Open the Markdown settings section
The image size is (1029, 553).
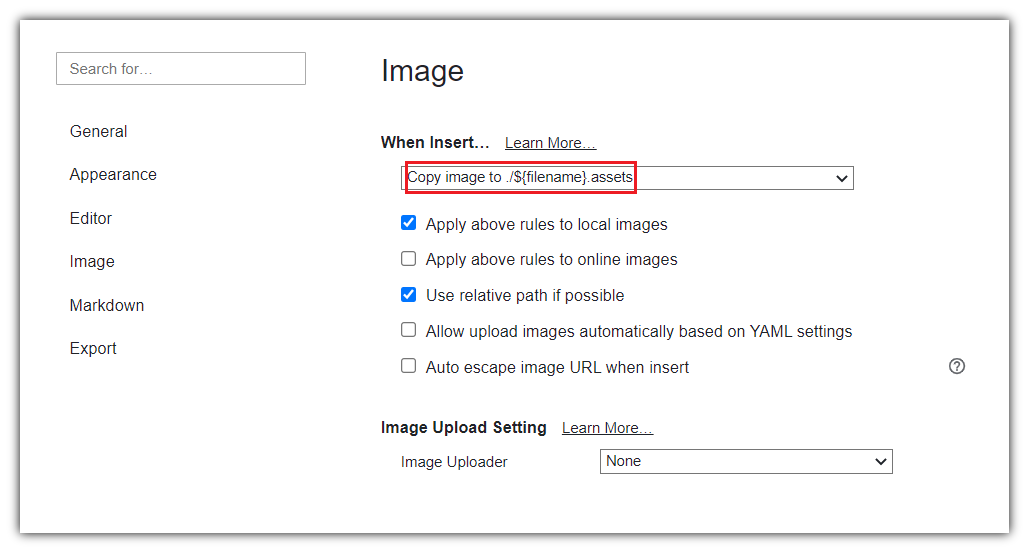(x=107, y=305)
